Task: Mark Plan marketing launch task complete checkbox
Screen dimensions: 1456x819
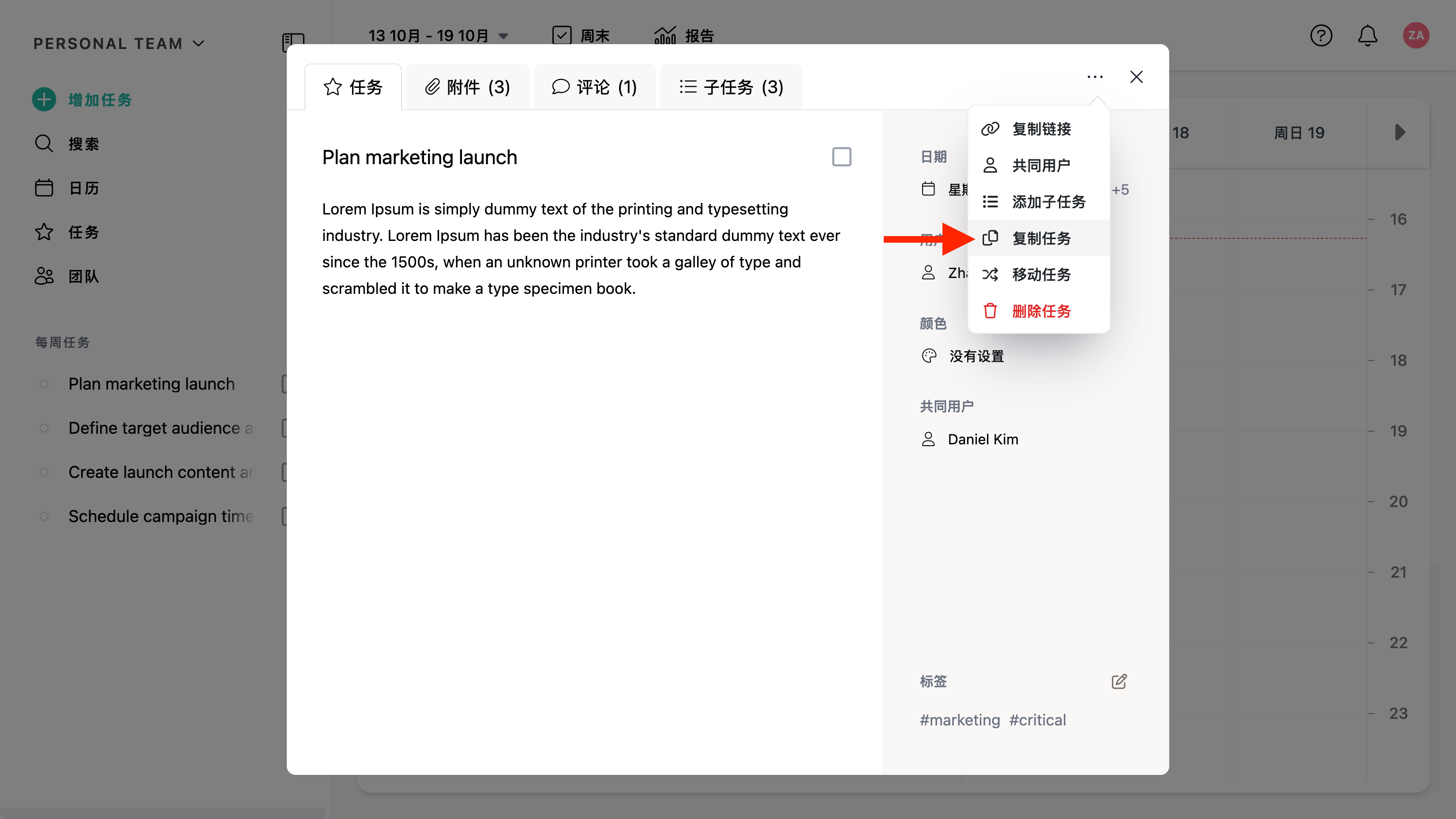Action: 841,157
